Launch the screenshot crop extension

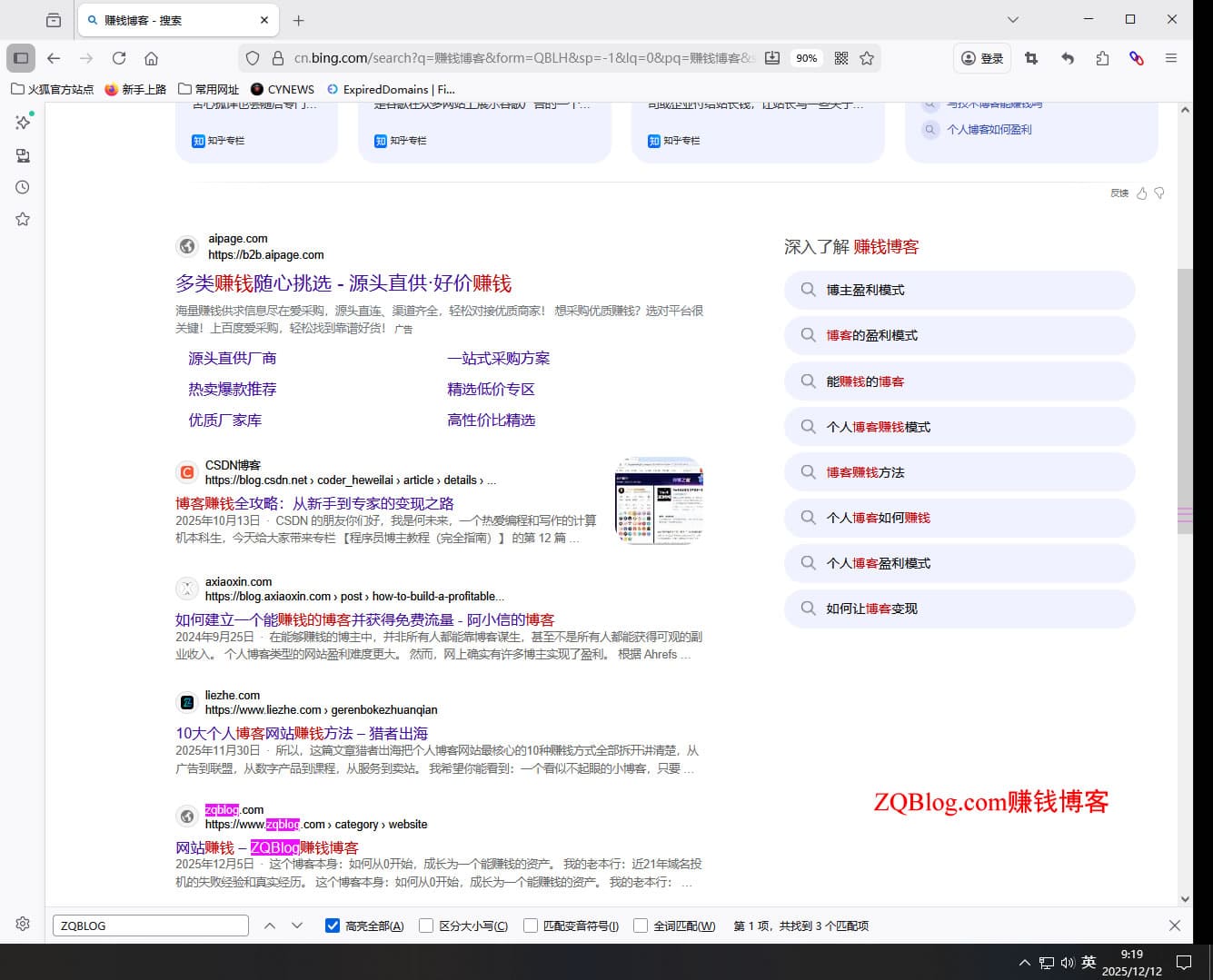[x=1030, y=57]
